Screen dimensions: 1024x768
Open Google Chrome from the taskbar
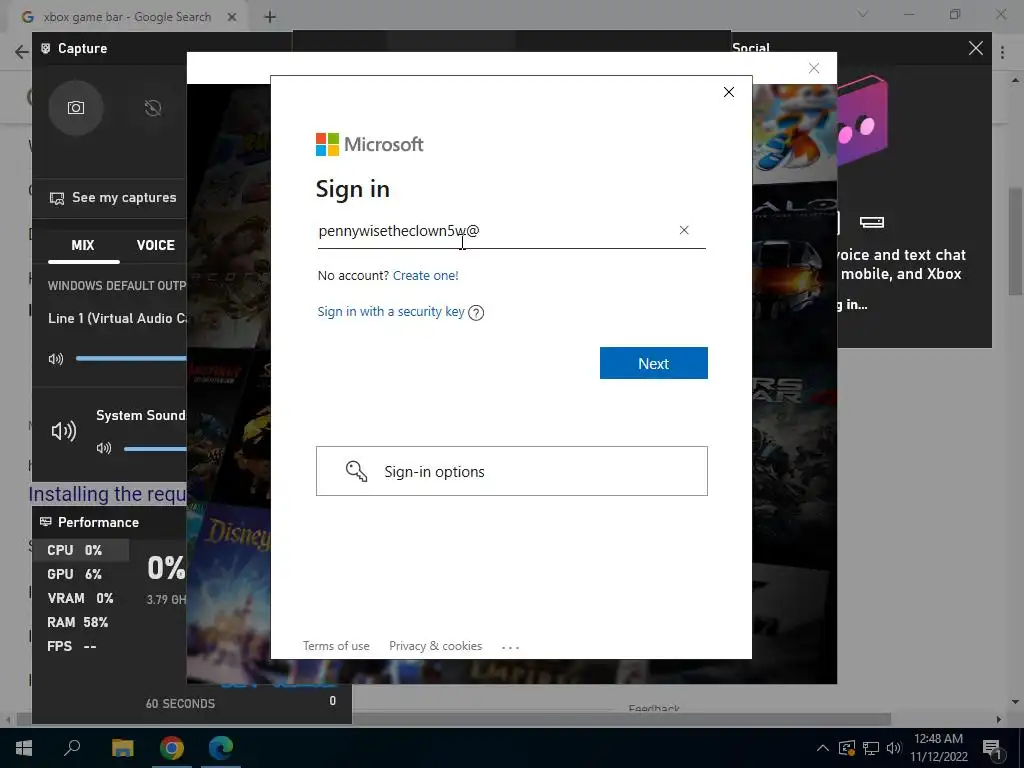point(172,748)
